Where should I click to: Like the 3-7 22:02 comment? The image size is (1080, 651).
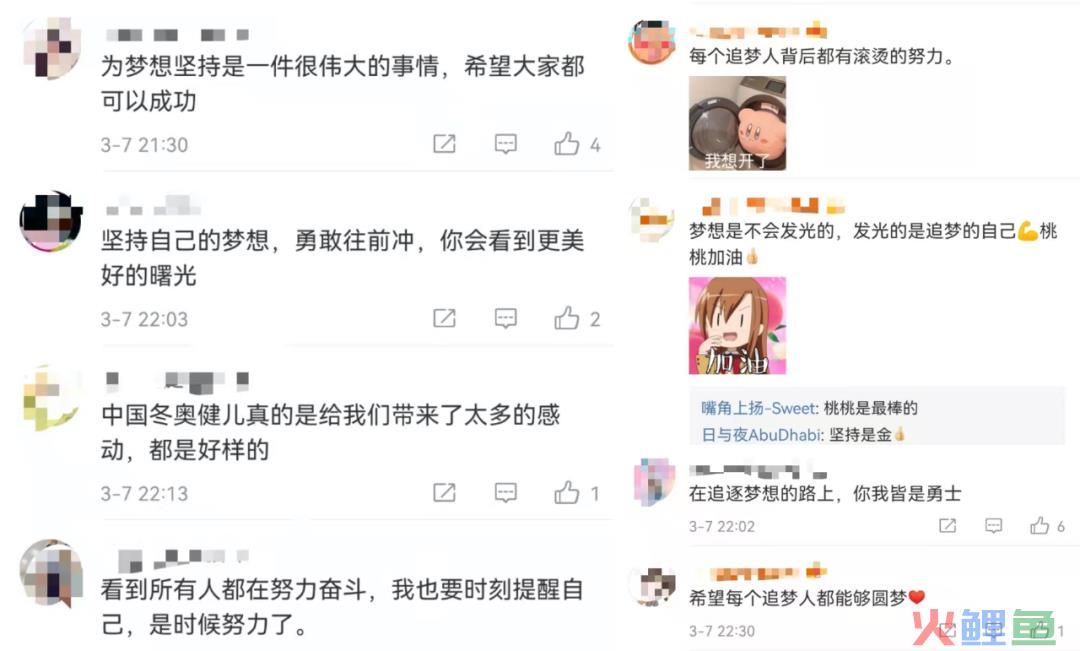1039,526
